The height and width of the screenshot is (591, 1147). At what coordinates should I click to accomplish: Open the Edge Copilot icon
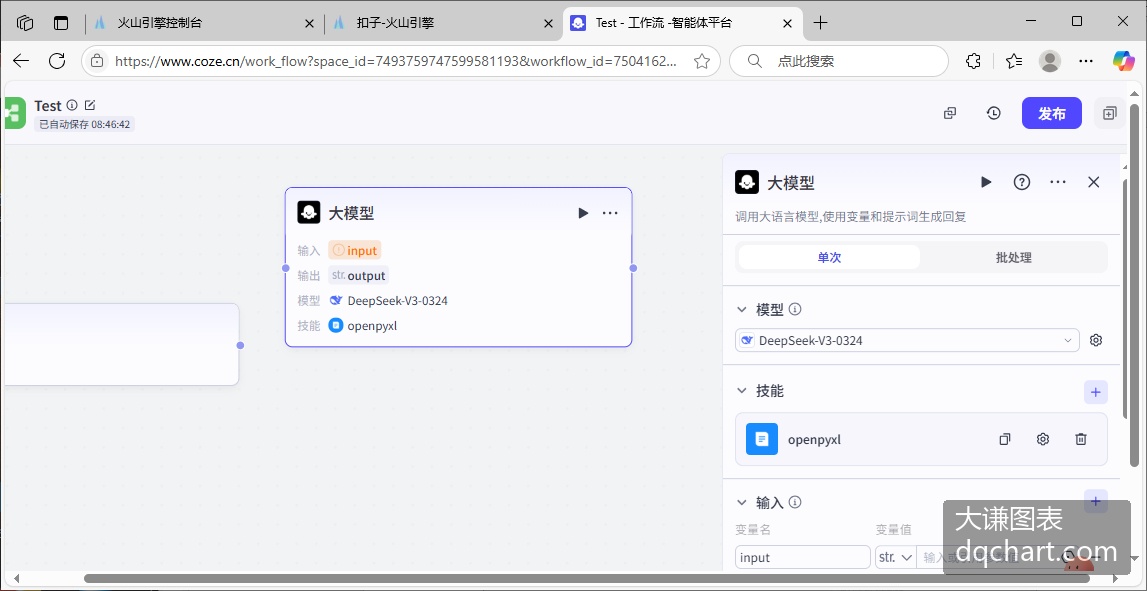[x=1123, y=61]
